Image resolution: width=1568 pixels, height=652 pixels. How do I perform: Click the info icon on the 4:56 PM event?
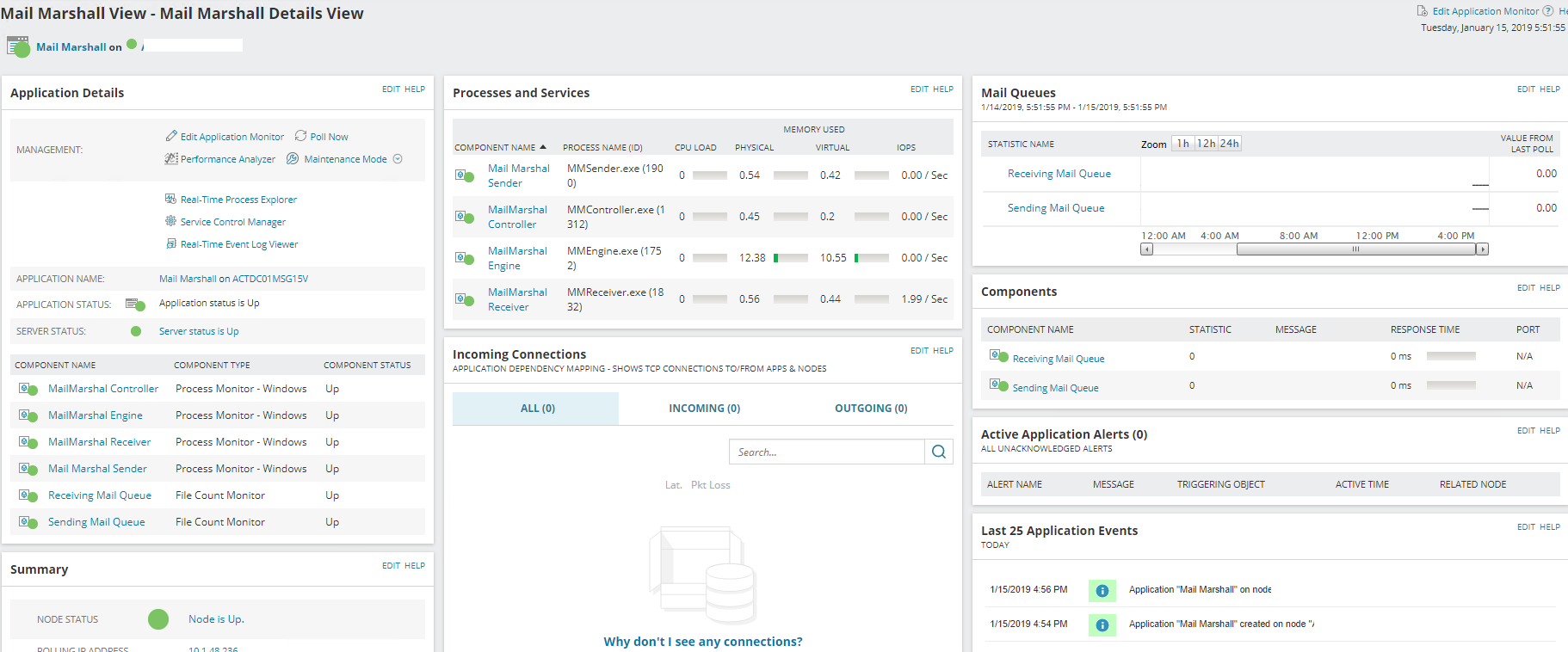click(x=1102, y=590)
